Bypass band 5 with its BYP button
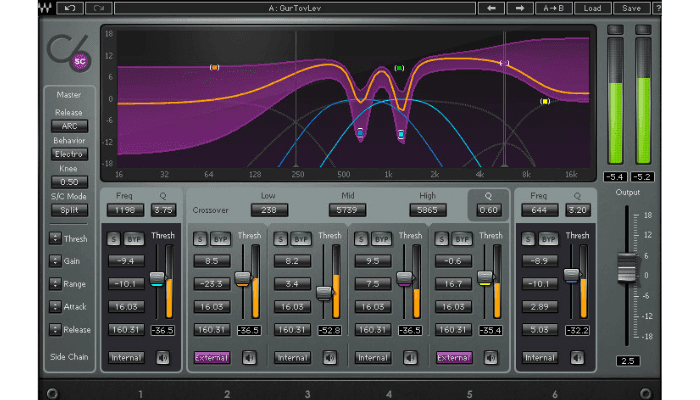700x400 pixels. [x=462, y=239]
